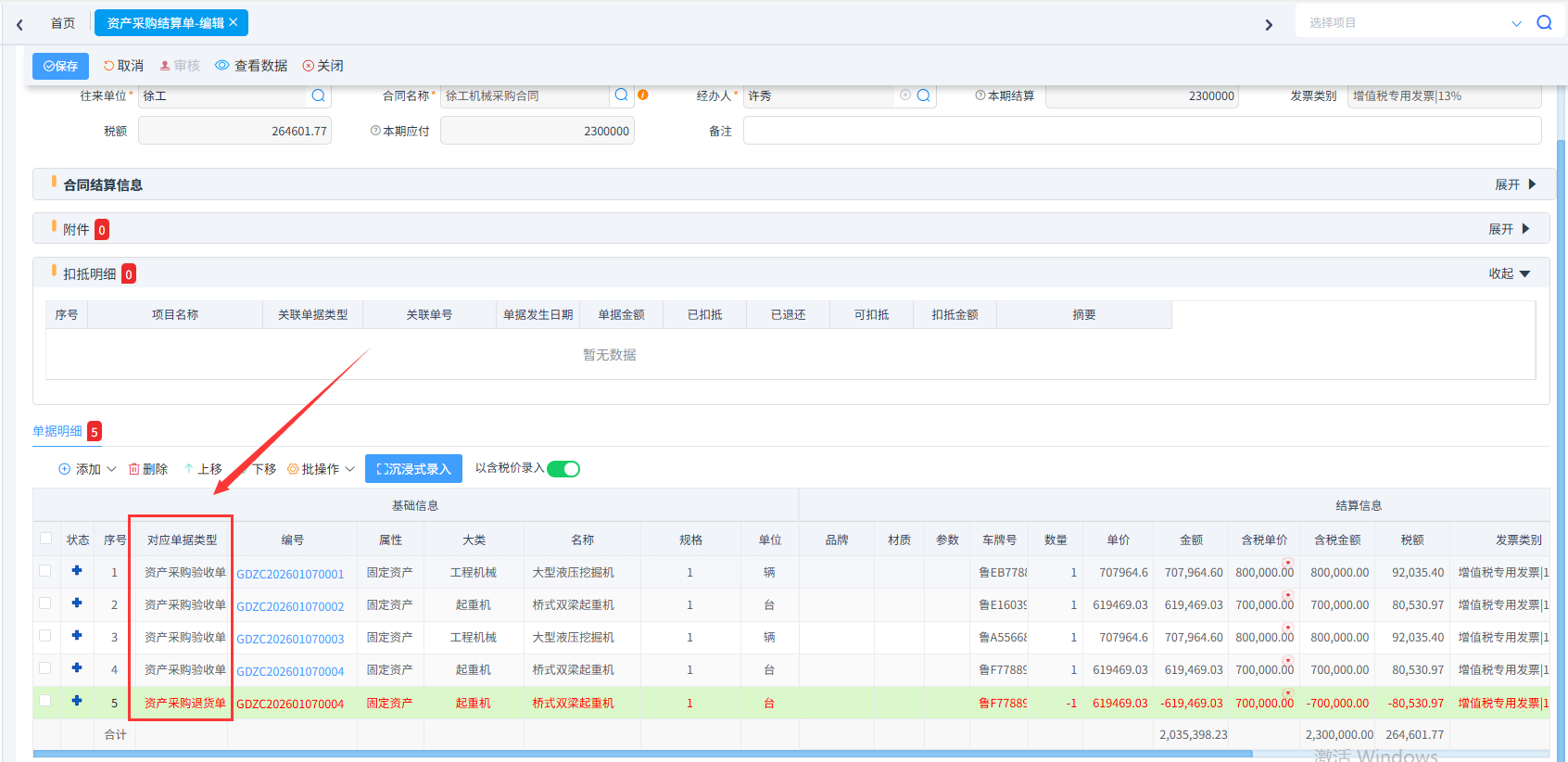The image size is (1568, 762).
Task: Expand the 合同结算信息 section
Action: coord(1514,184)
